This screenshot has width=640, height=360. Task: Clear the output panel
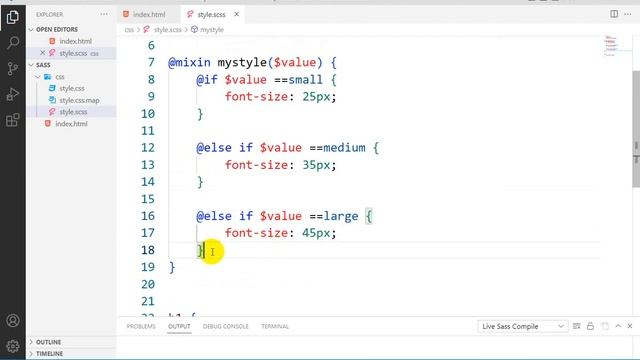576,326
